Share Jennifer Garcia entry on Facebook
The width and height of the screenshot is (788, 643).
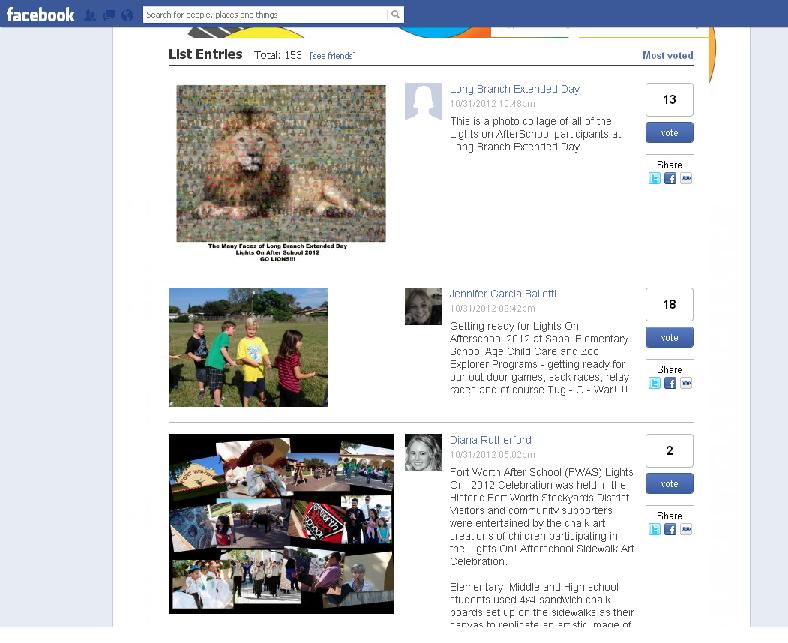click(670, 383)
